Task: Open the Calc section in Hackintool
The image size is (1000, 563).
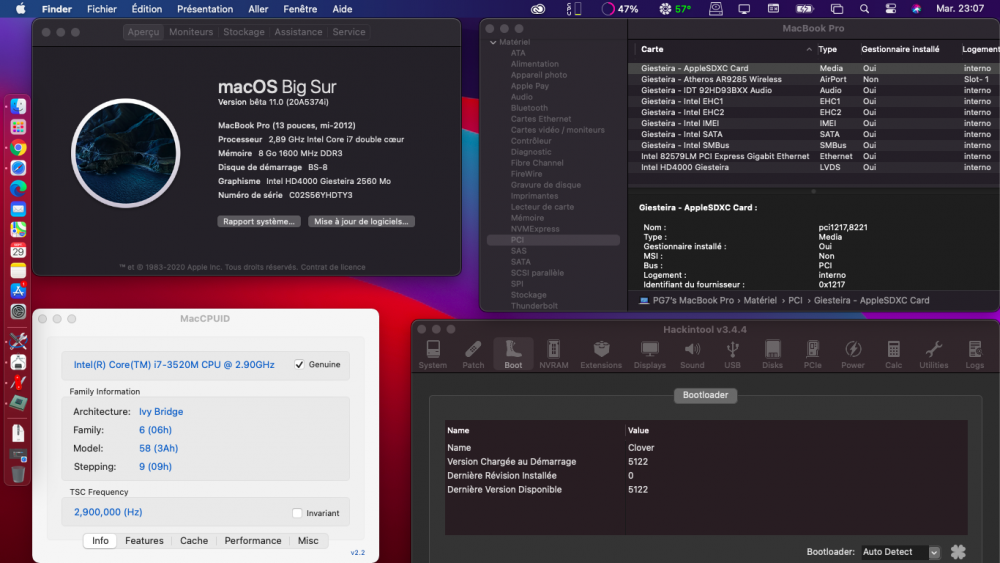Action: click(x=893, y=355)
